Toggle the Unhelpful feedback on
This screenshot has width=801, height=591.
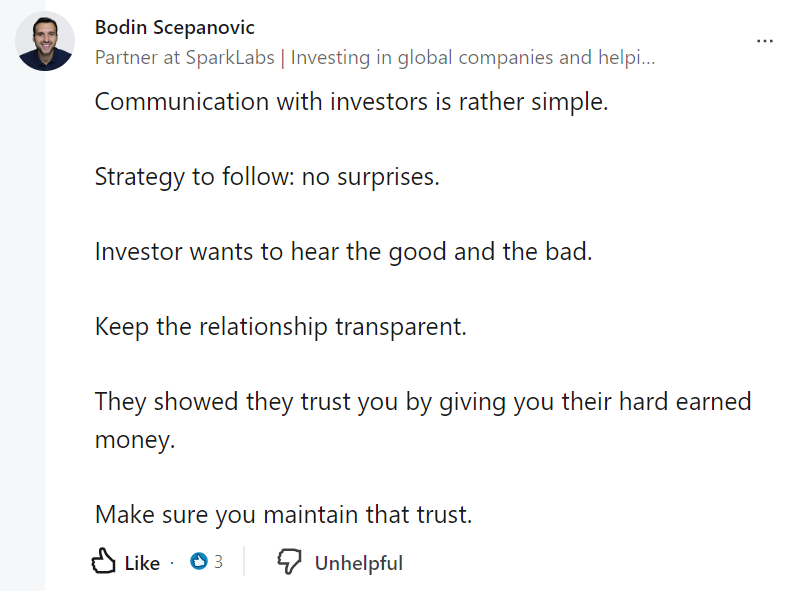point(340,561)
